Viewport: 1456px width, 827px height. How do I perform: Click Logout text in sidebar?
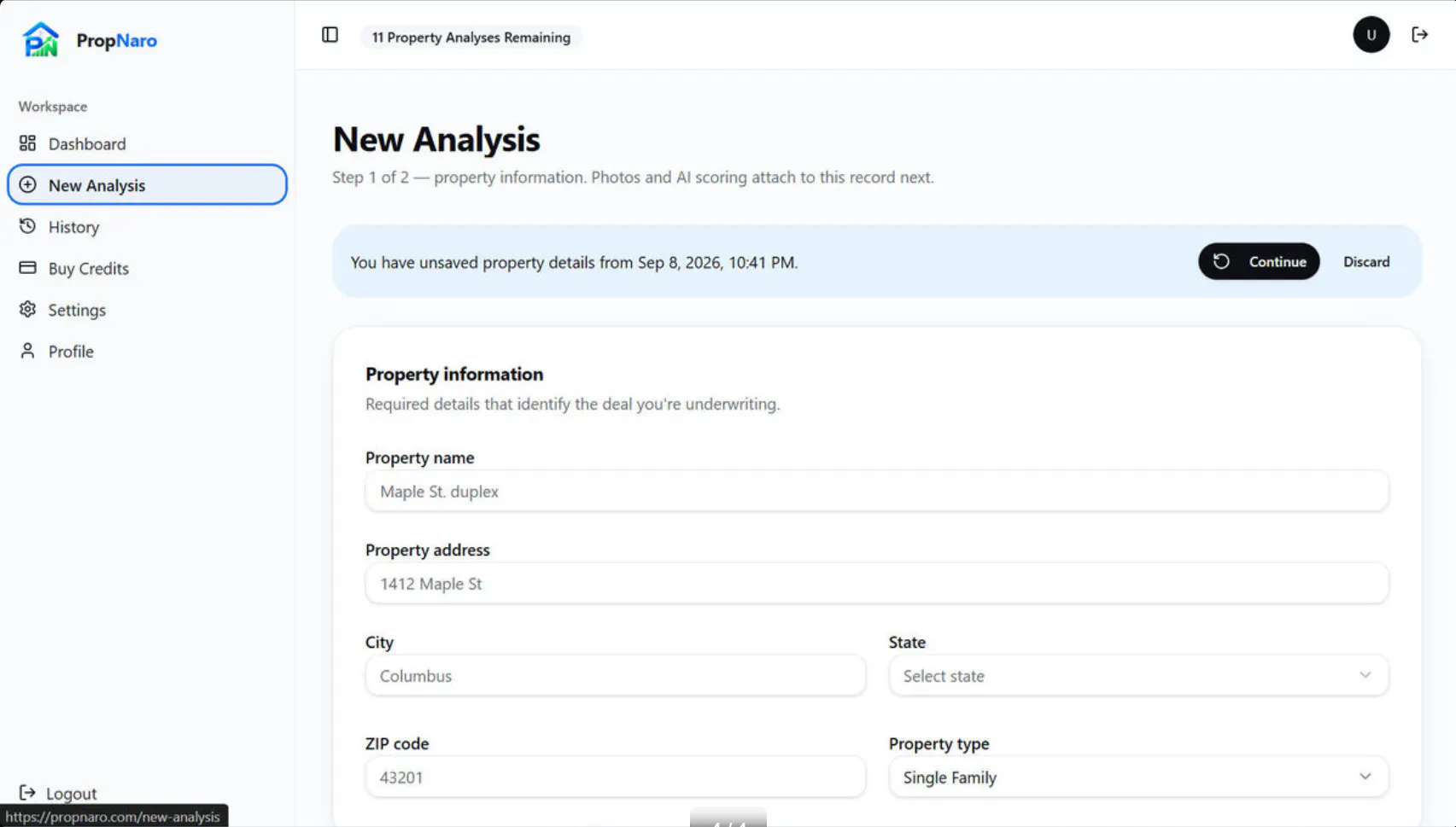pyautogui.click(x=72, y=794)
